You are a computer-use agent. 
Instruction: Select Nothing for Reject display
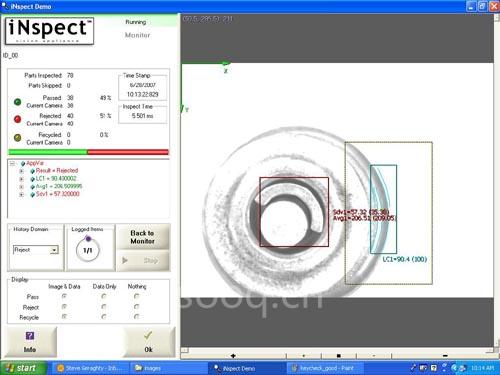(x=137, y=307)
